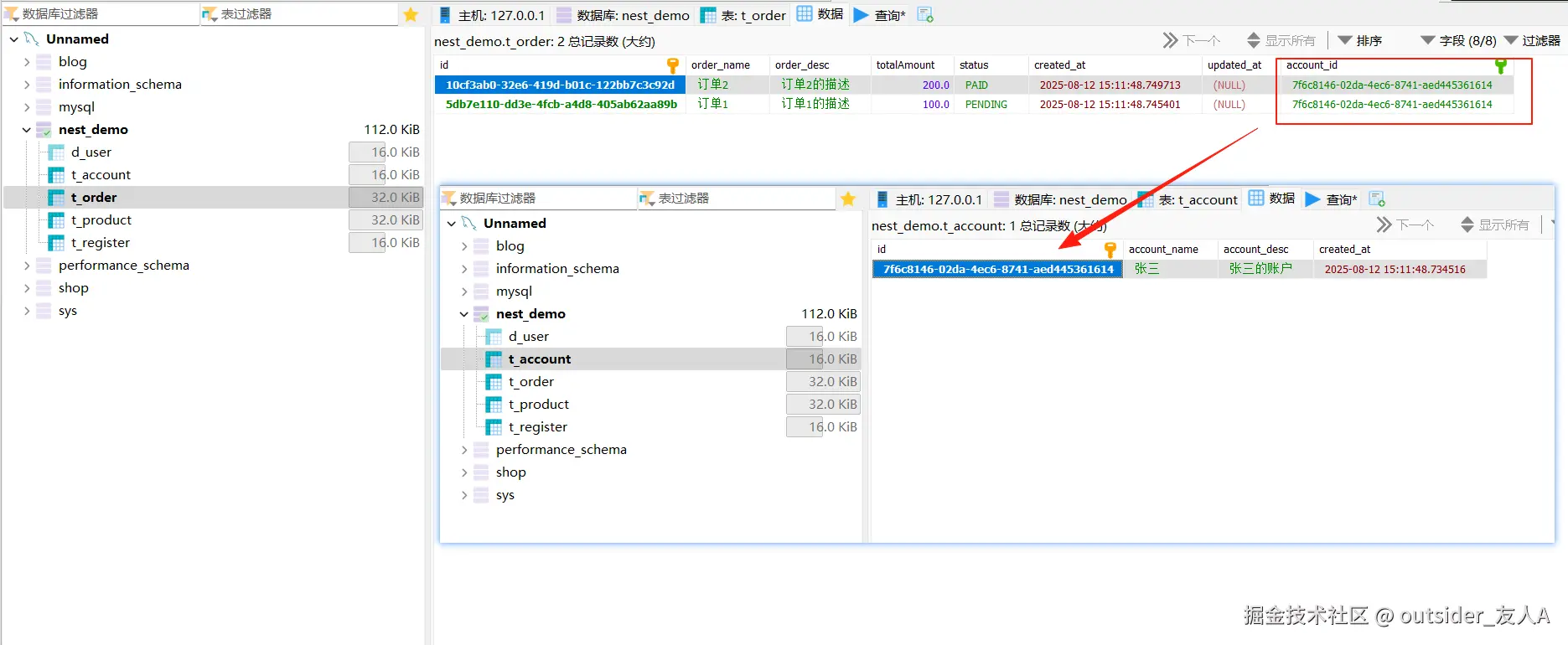Click the star favorites icon in inner window

point(848,199)
